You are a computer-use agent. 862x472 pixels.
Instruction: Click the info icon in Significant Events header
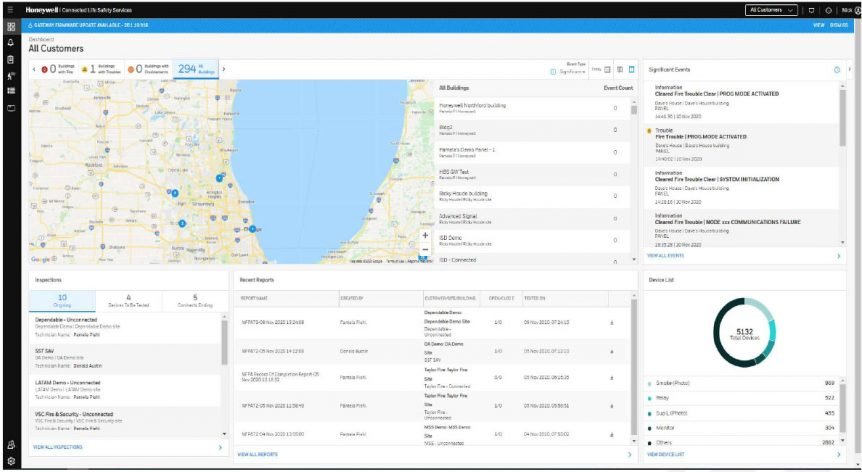pyautogui.click(x=836, y=69)
